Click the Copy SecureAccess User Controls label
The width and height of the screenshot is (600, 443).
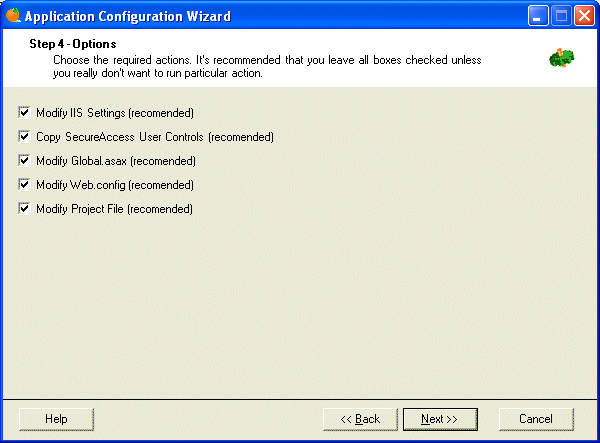point(155,137)
